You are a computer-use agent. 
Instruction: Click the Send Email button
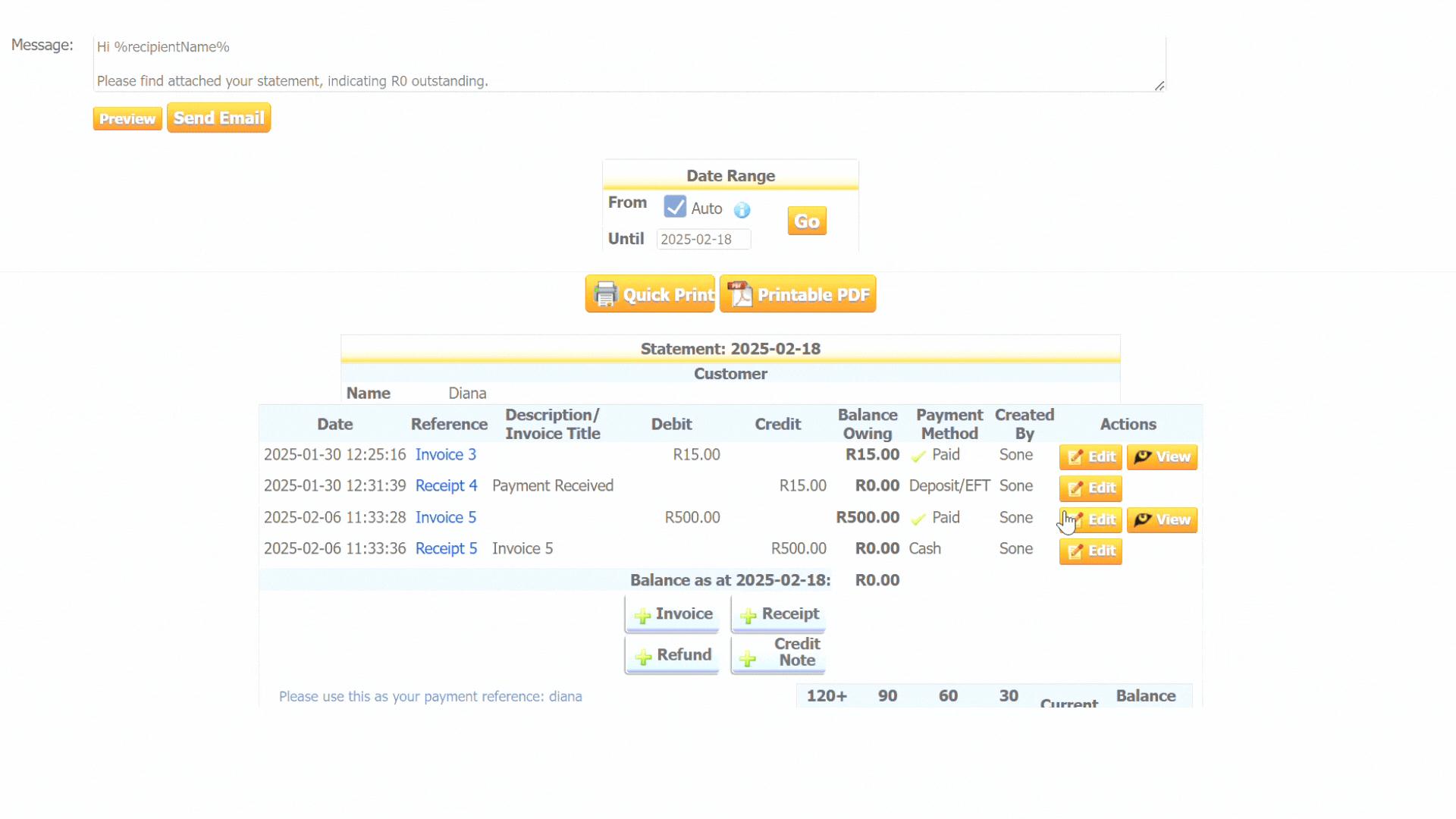(x=218, y=118)
